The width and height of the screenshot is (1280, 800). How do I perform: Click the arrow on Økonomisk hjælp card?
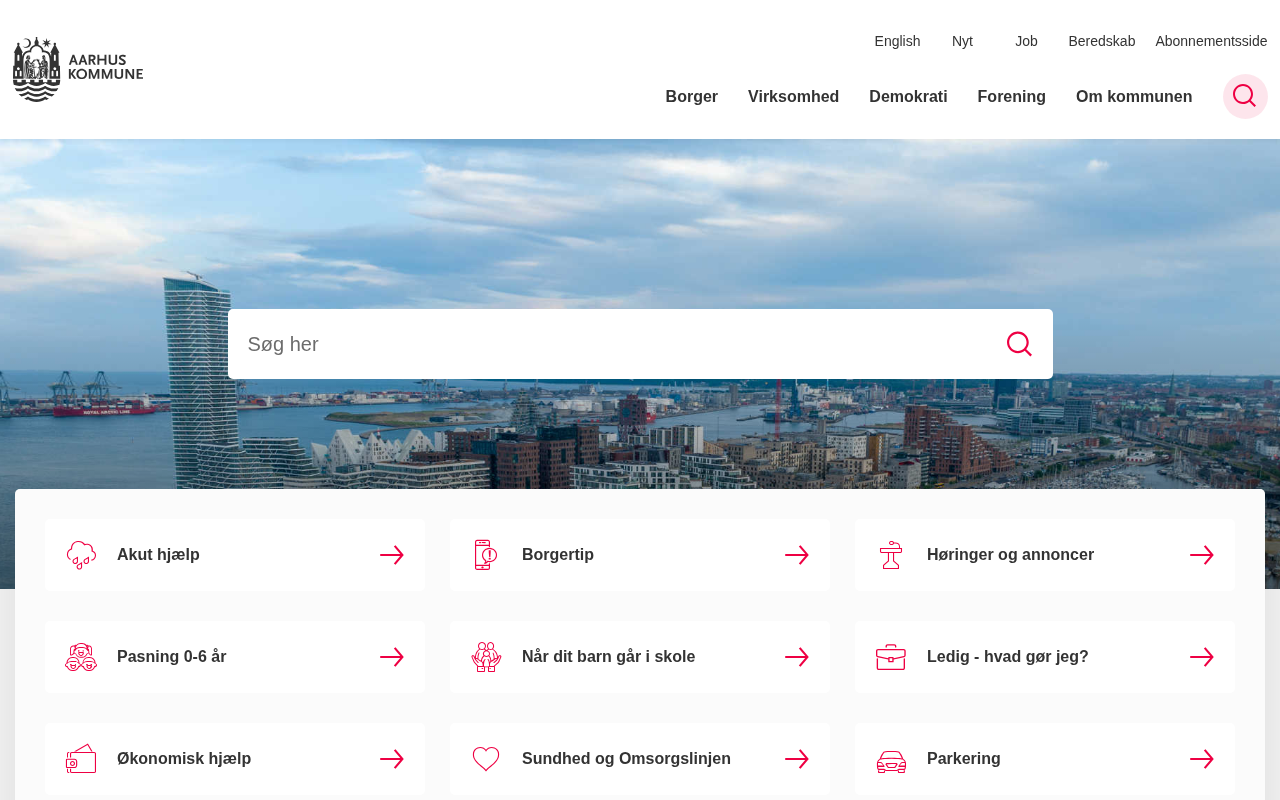392,759
